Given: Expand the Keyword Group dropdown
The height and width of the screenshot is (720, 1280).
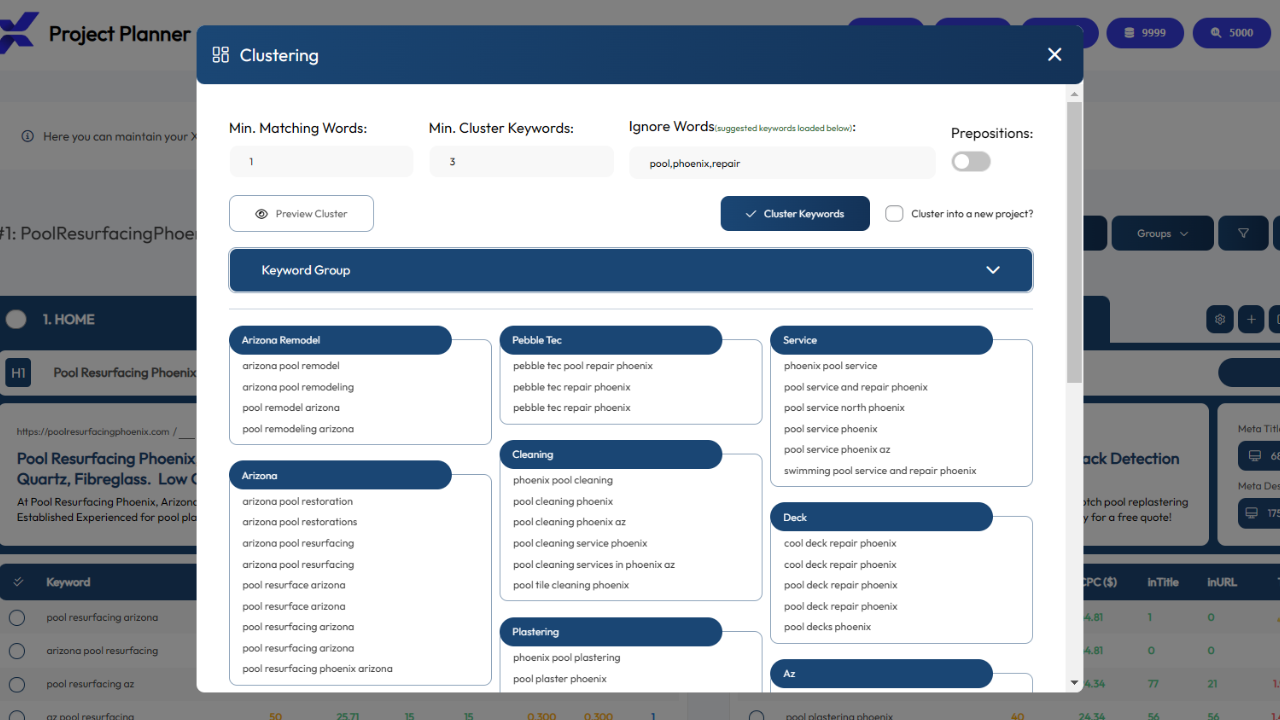Looking at the screenshot, I should [992, 269].
